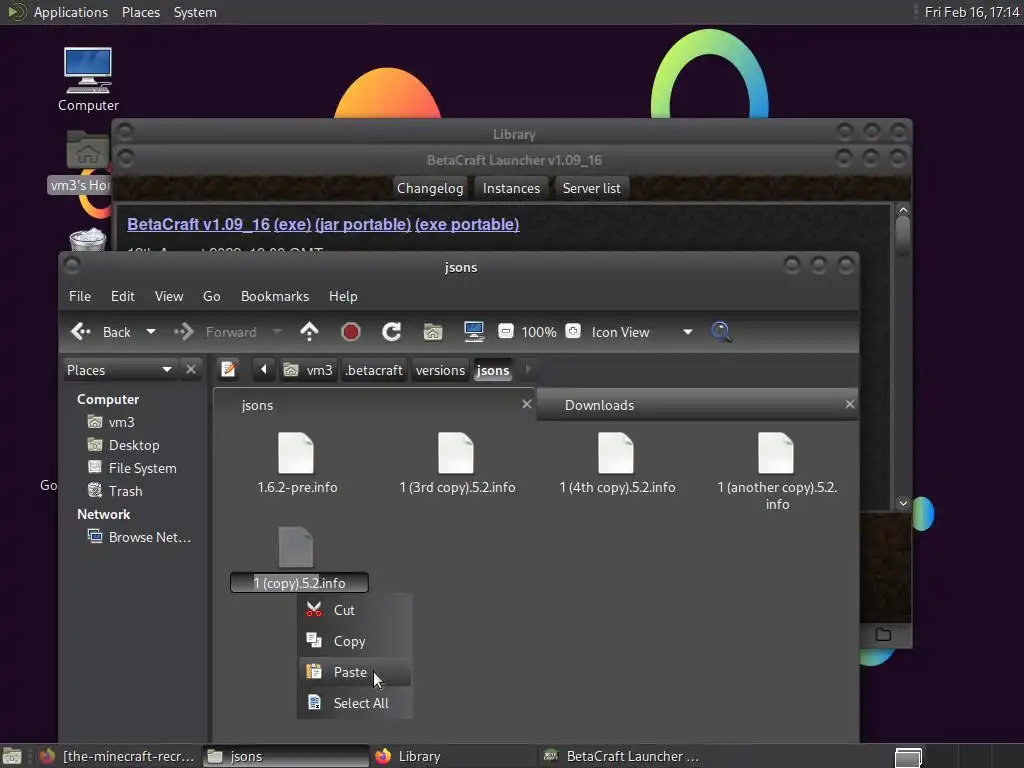Open the Go menu
This screenshot has width=1024, height=768.
pyautogui.click(x=212, y=296)
